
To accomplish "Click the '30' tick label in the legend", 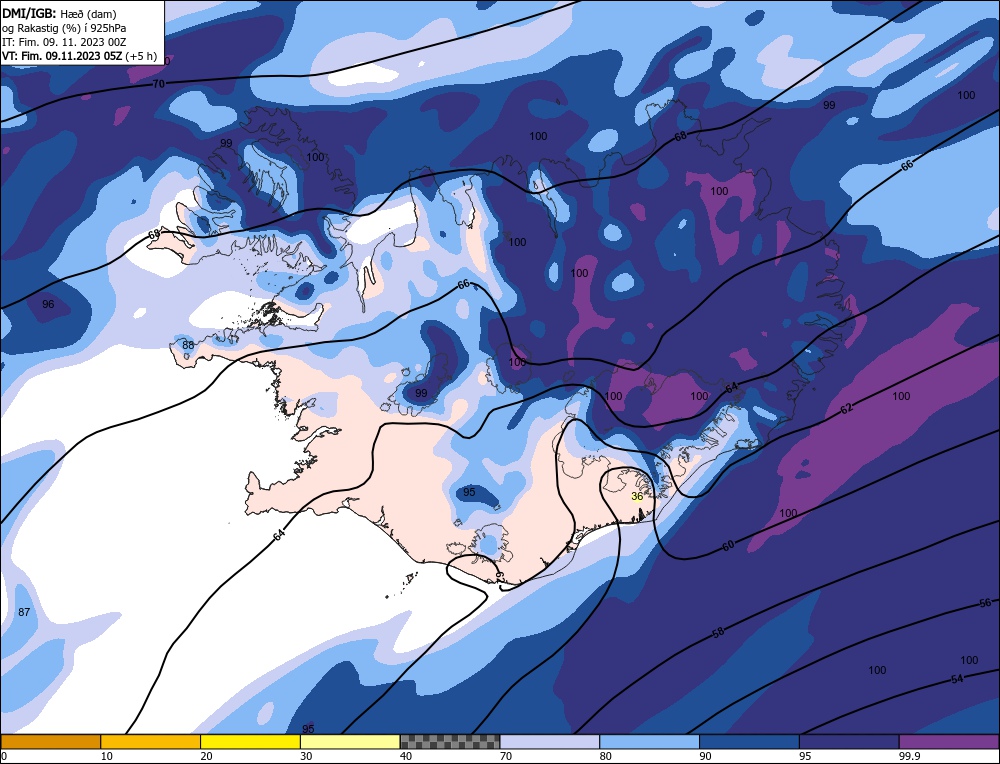I will click(x=306, y=756).
